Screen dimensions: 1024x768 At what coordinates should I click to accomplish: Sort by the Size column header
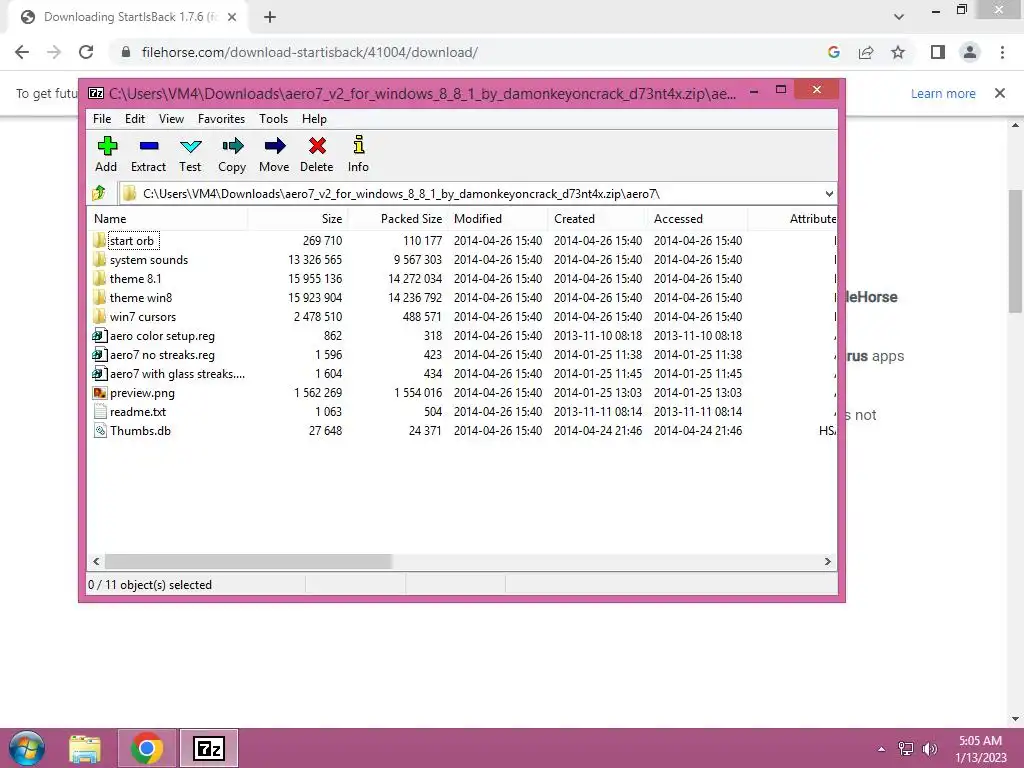tap(298, 219)
